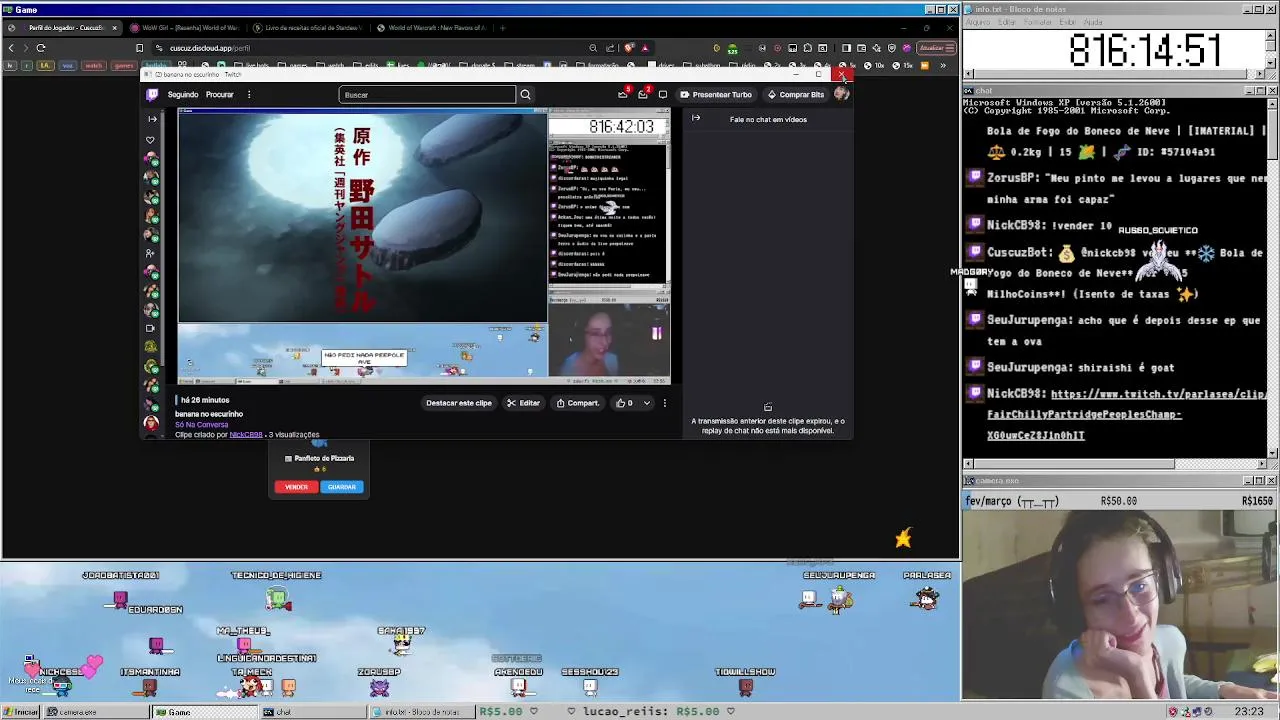Click the Editar clip button
This screenshot has width=1280, height=720.
tap(523, 403)
